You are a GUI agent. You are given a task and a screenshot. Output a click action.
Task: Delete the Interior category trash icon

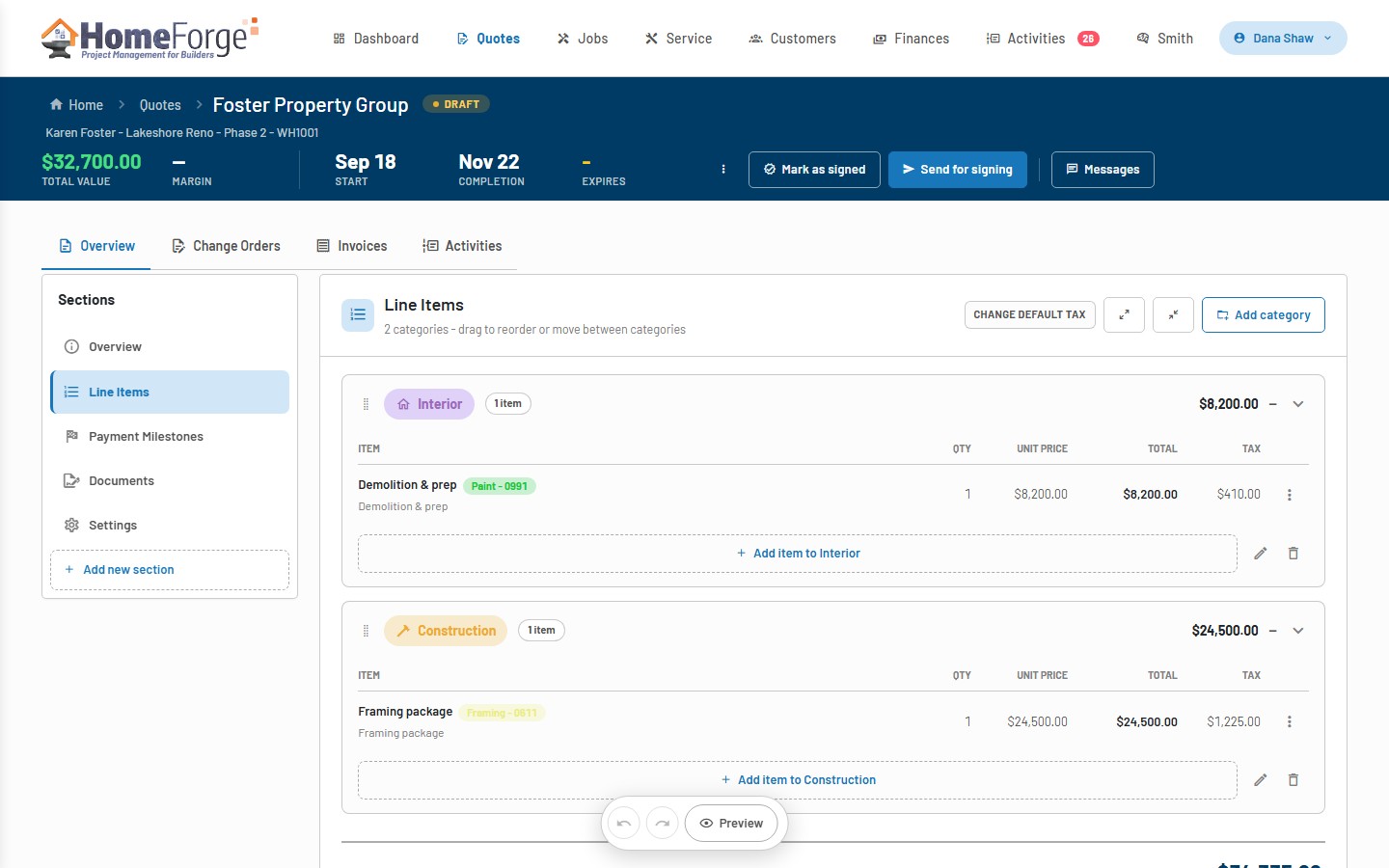tap(1294, 554)
